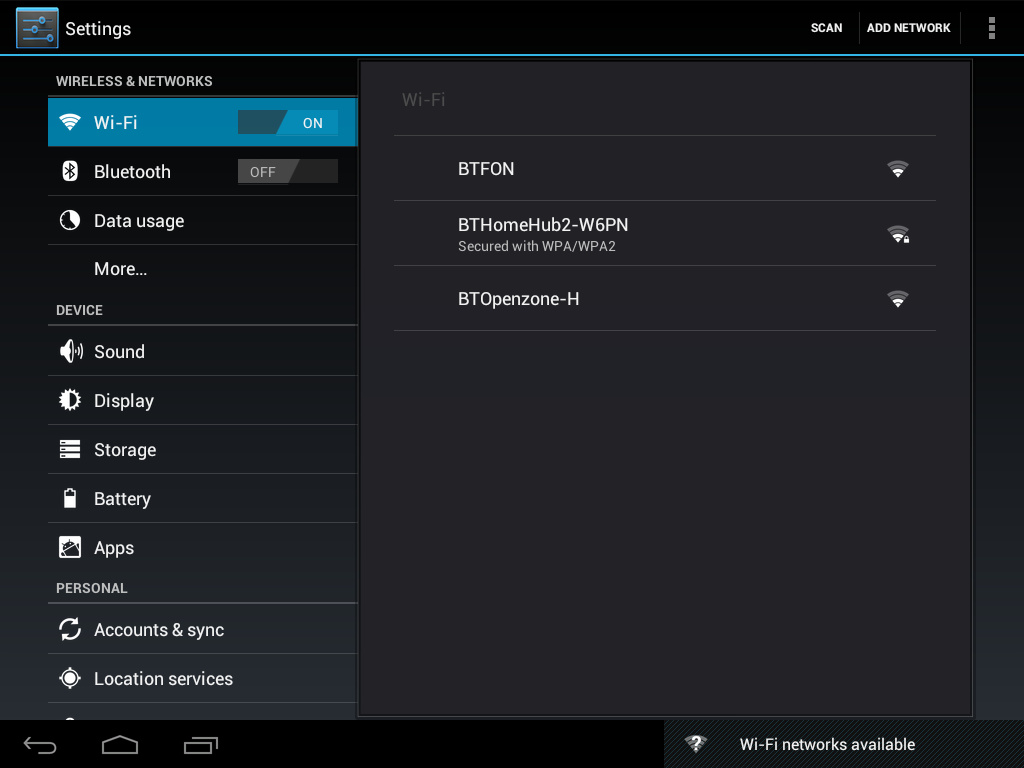Open Sound settings
Viewport: 1024px width, 768px height.
202,351
